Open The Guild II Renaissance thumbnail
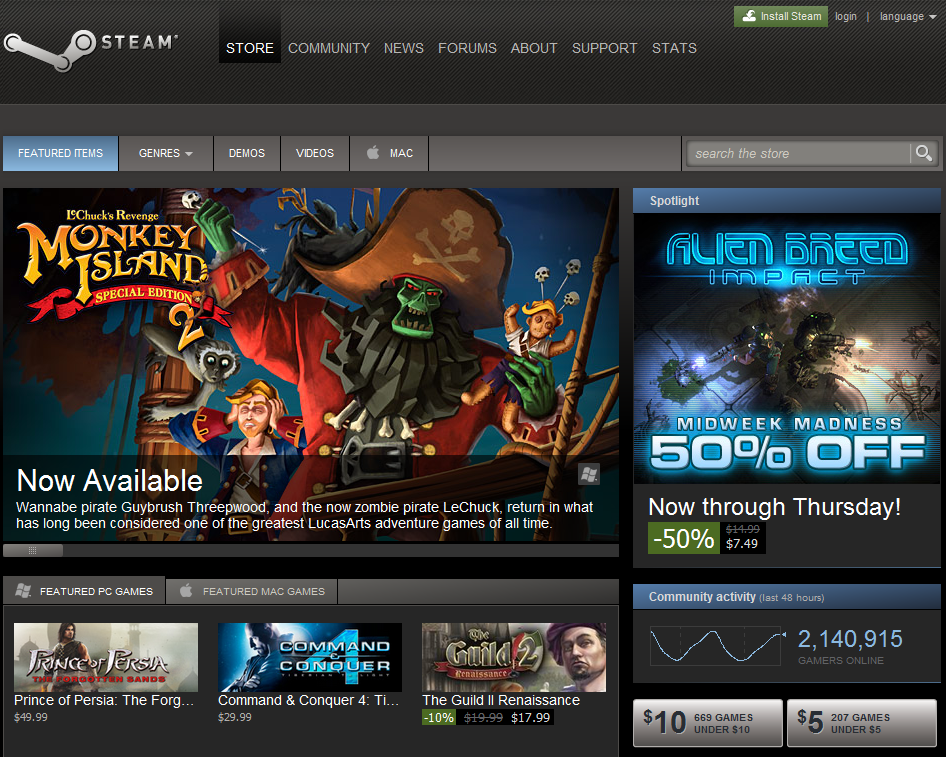946x757 pixels. [514, 657]
